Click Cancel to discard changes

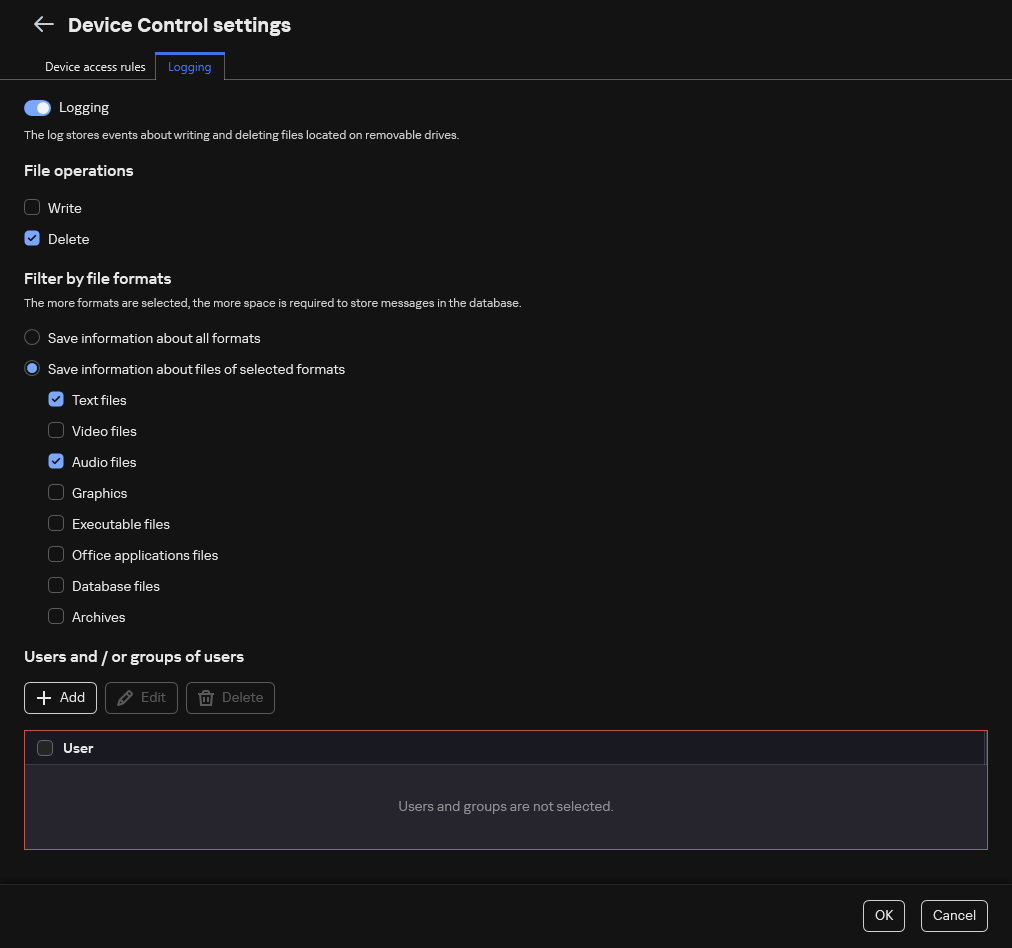pyautogui.click(x=954, y=915)
